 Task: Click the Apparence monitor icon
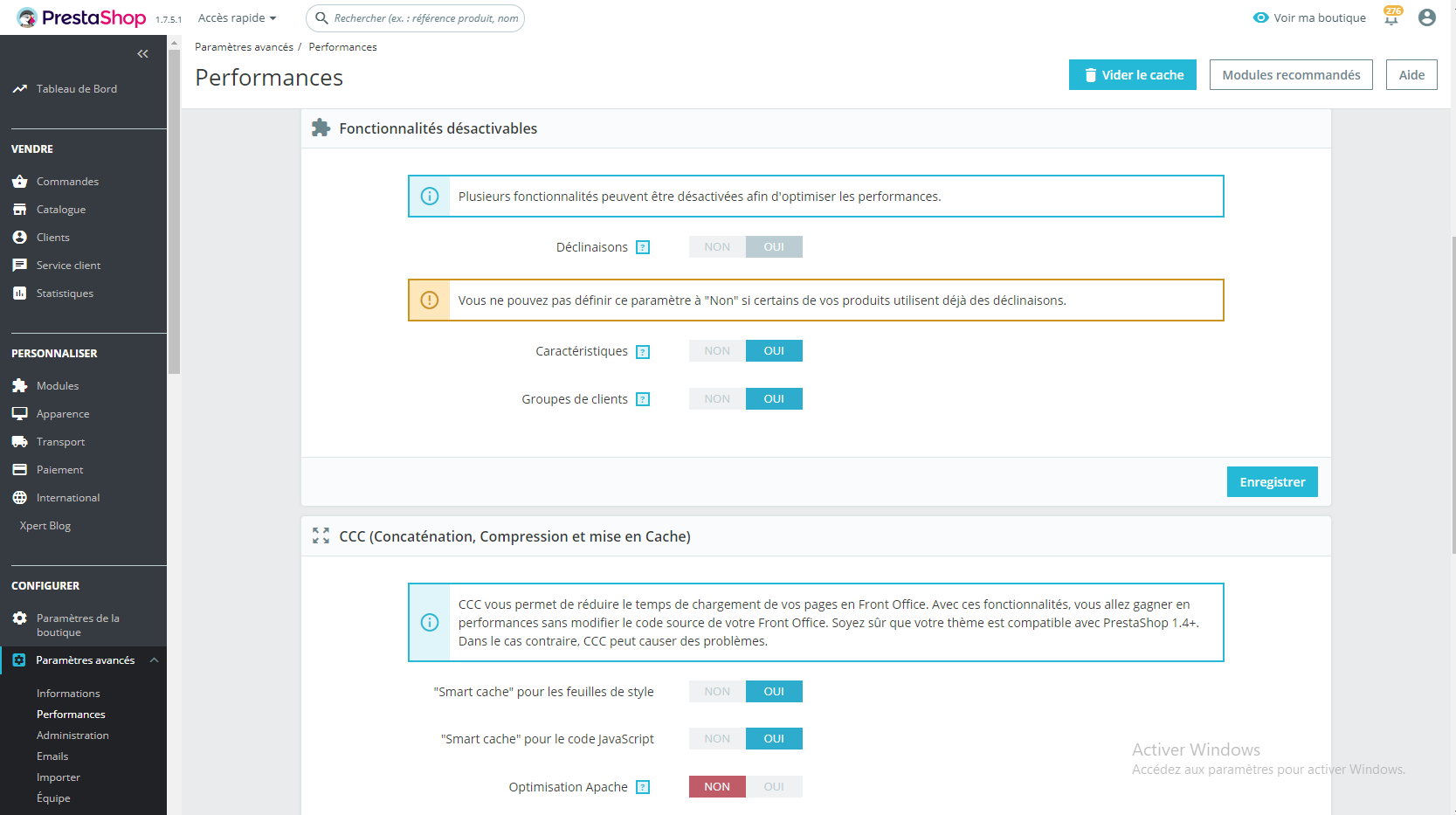[19, 414]
